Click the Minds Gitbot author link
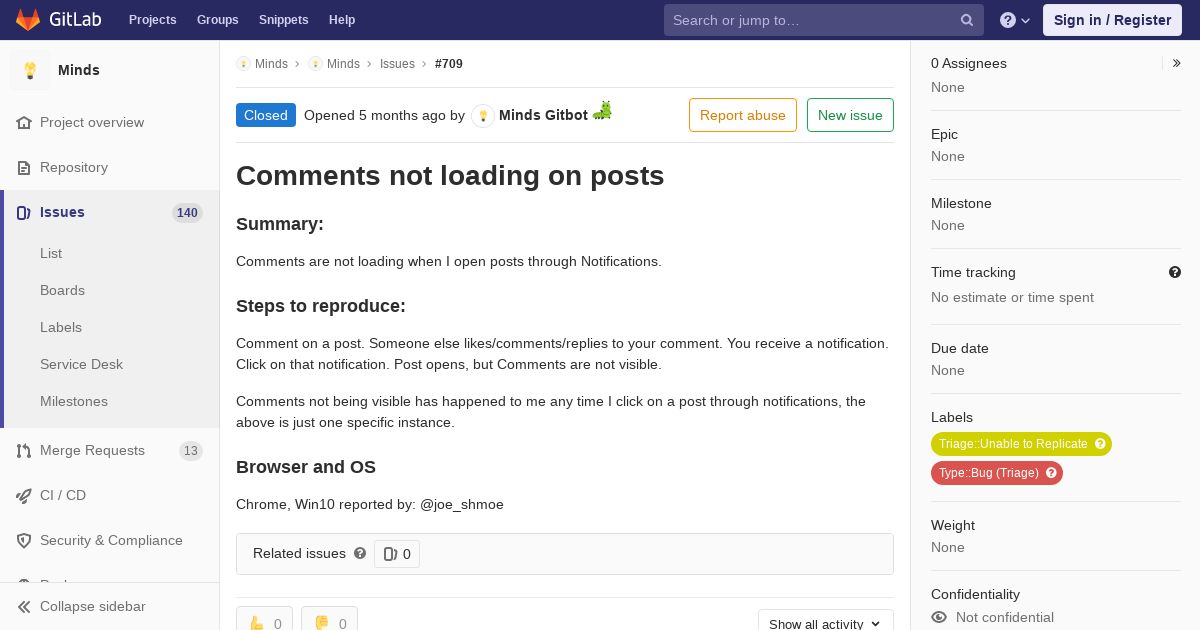Screen dimensions: 1200x630 (x=543, y=115)
